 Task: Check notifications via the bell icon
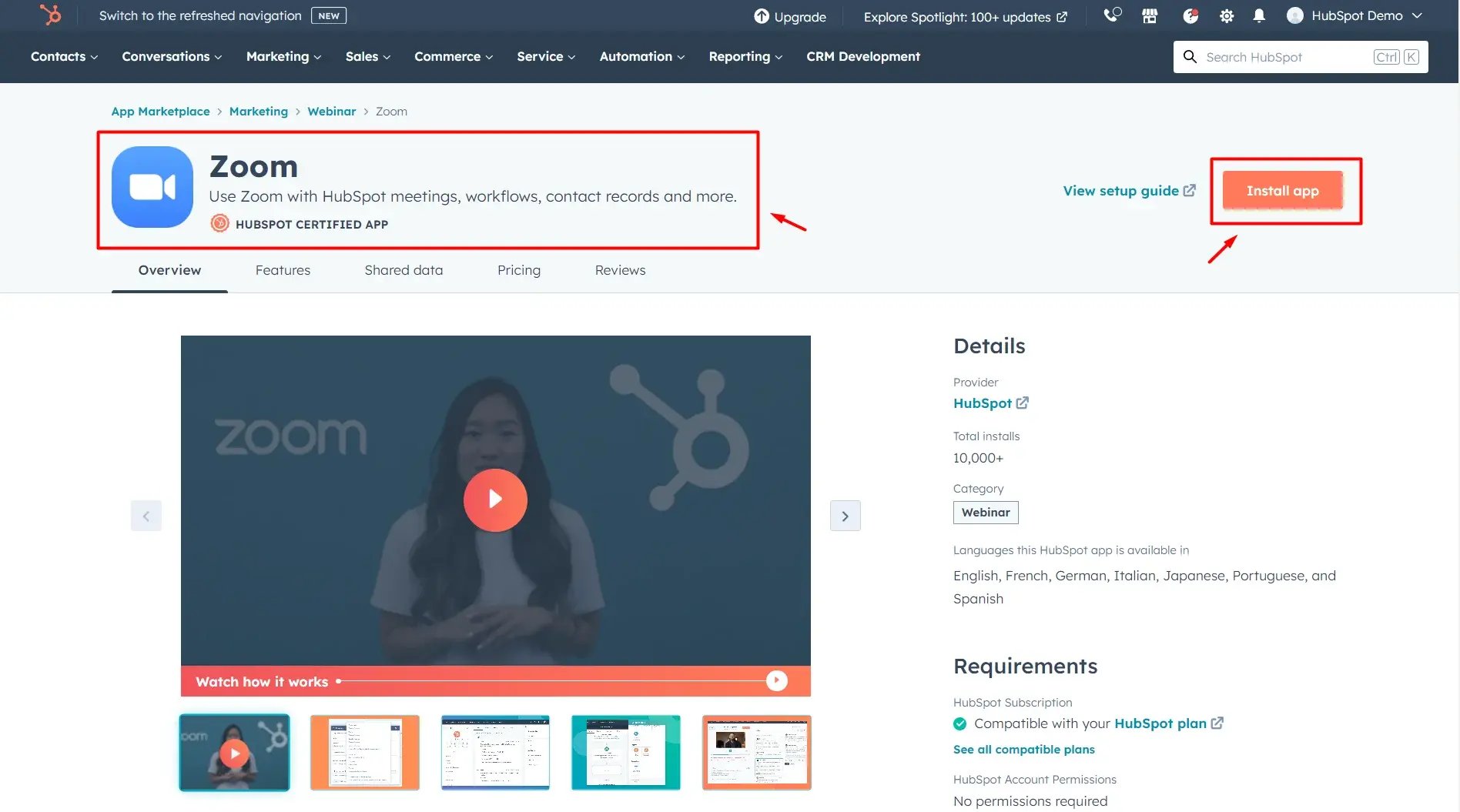pyautogui.click(x=1260, y=15)
